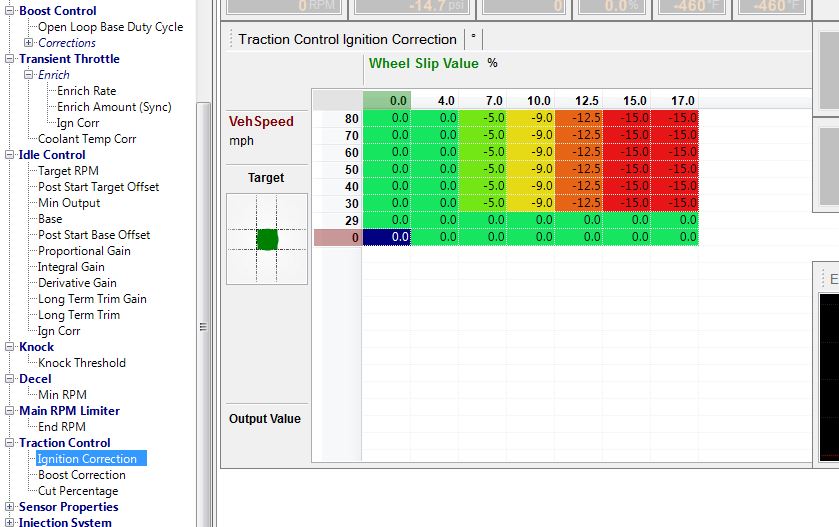The height and width of the screenshot is (527, 839).
Task: Expand the Sensor Properties node
Action: (9, 507)
